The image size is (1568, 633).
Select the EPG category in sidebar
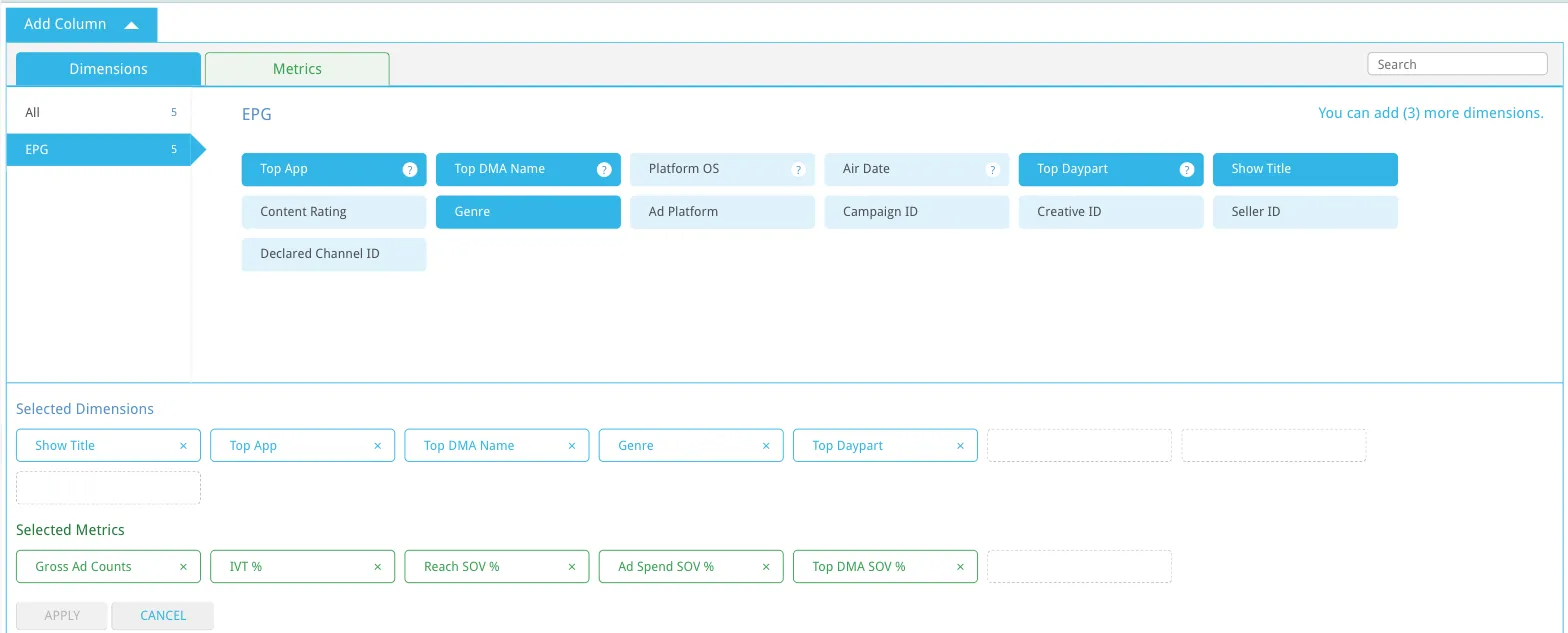(98, 150)
